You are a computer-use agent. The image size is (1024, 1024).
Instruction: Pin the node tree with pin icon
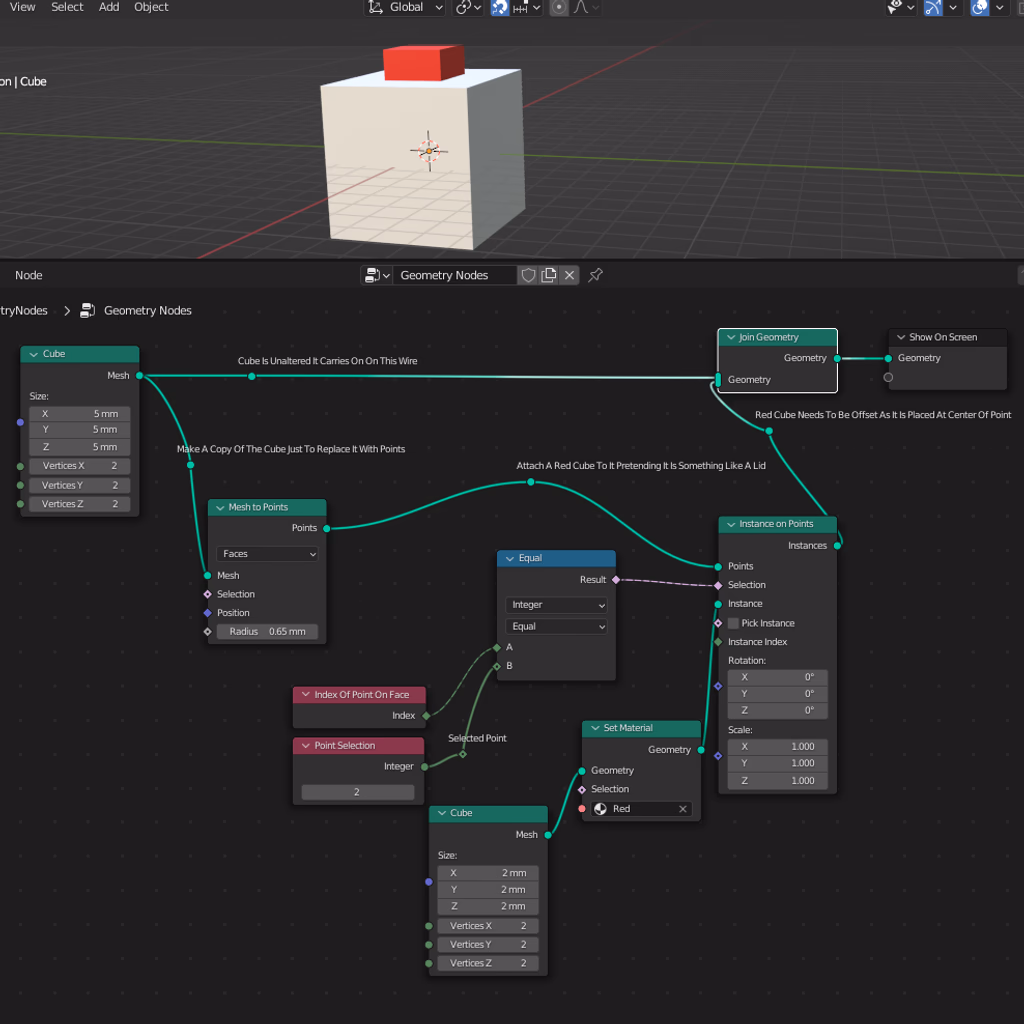[595, 275]
